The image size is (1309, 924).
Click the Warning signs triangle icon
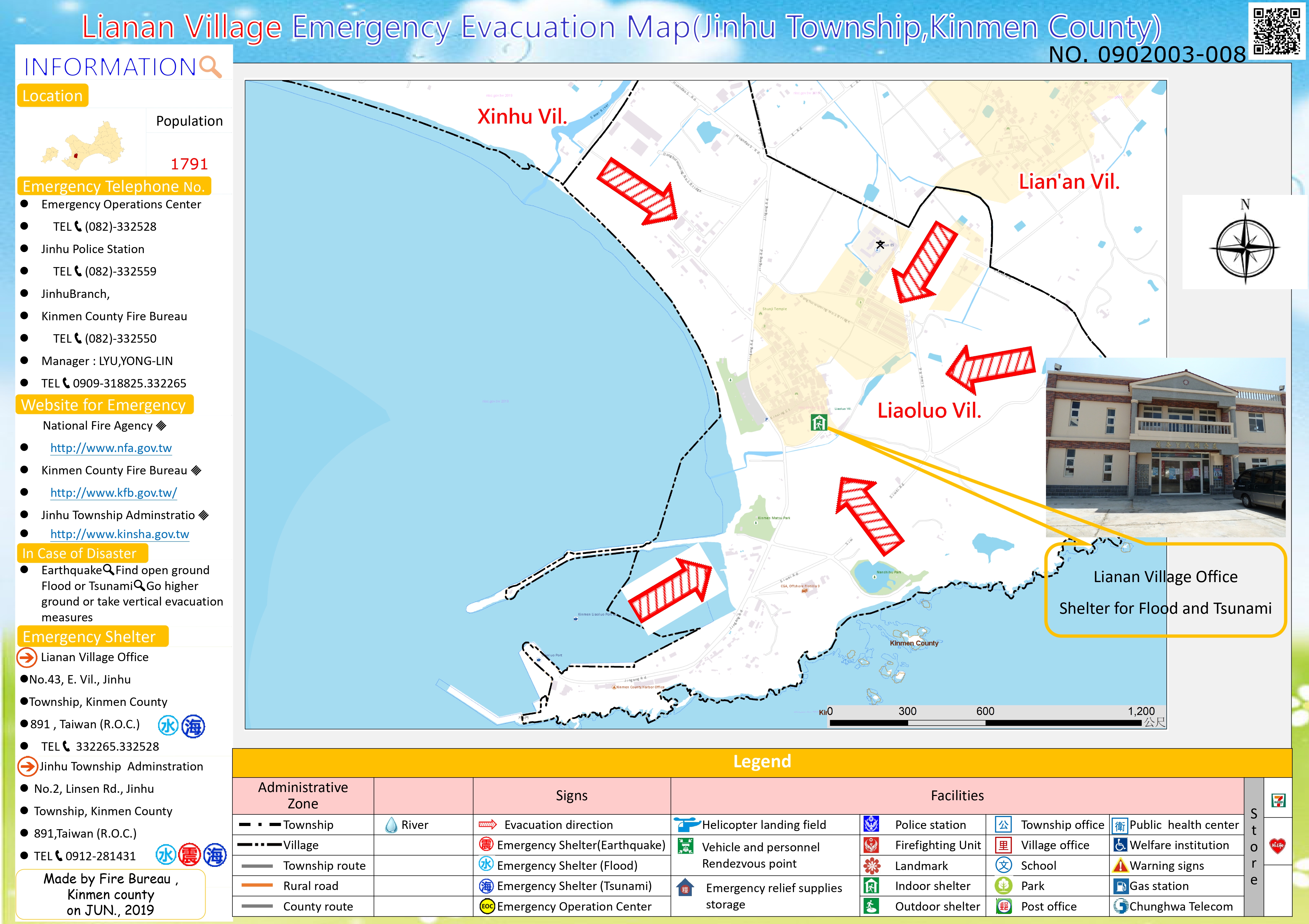tap(1120, 865)
